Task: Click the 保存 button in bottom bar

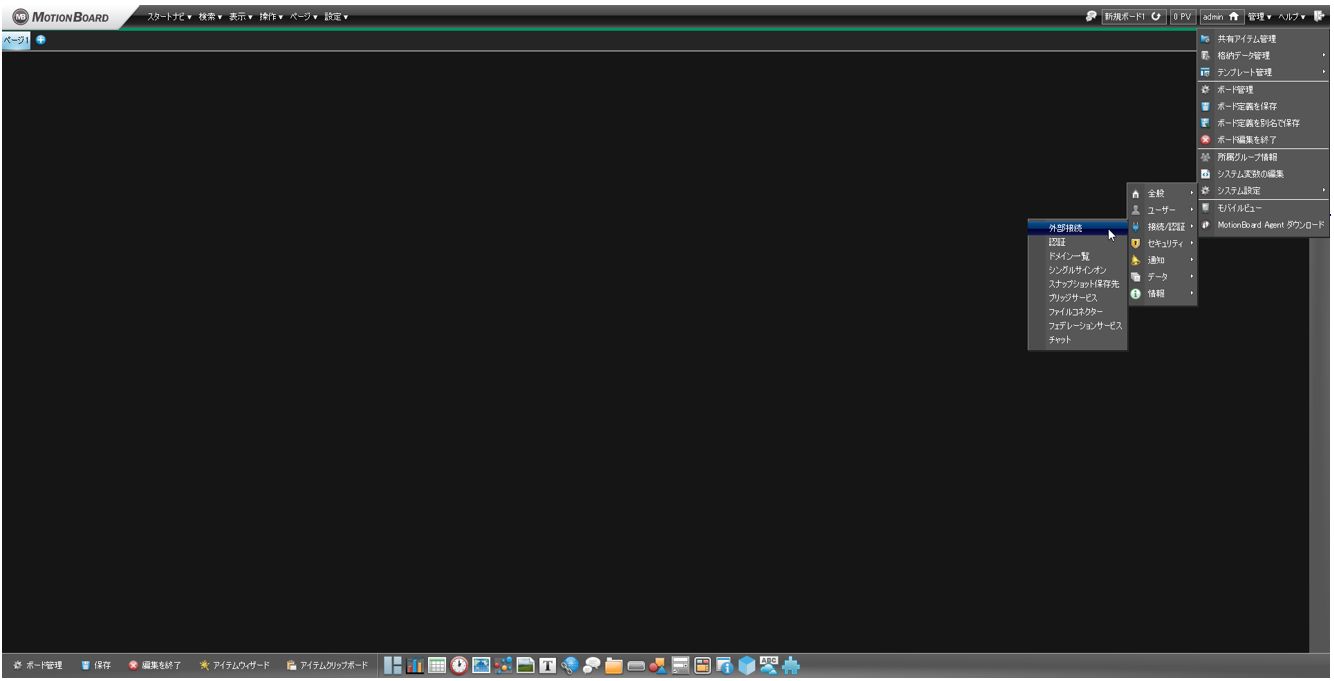Action: click(x=96, y=666)
